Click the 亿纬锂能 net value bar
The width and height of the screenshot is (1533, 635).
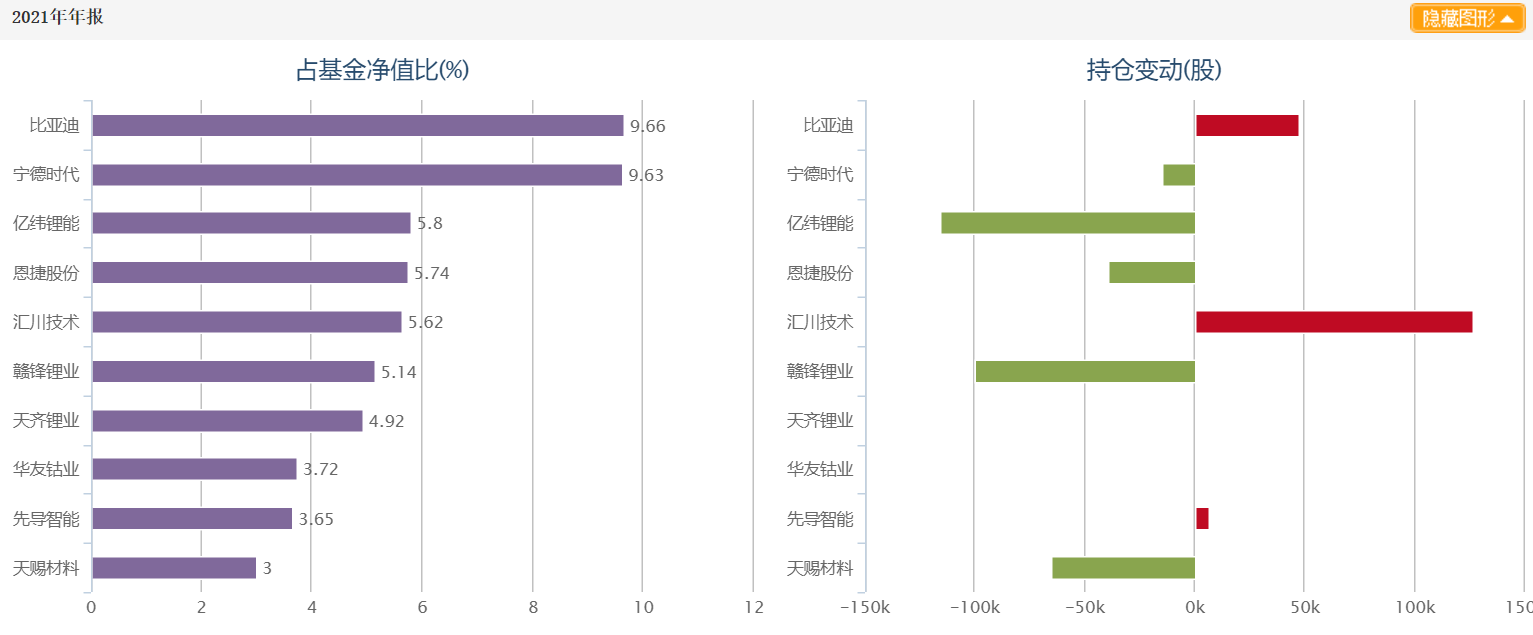pyautogui.click(x=250, y=223)
